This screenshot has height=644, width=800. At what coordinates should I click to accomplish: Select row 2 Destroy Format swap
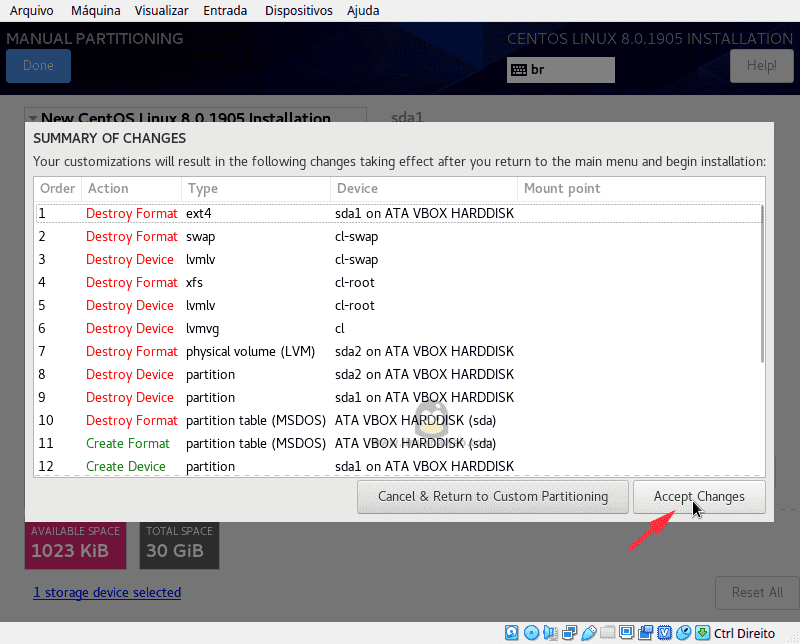coord(398,237)
